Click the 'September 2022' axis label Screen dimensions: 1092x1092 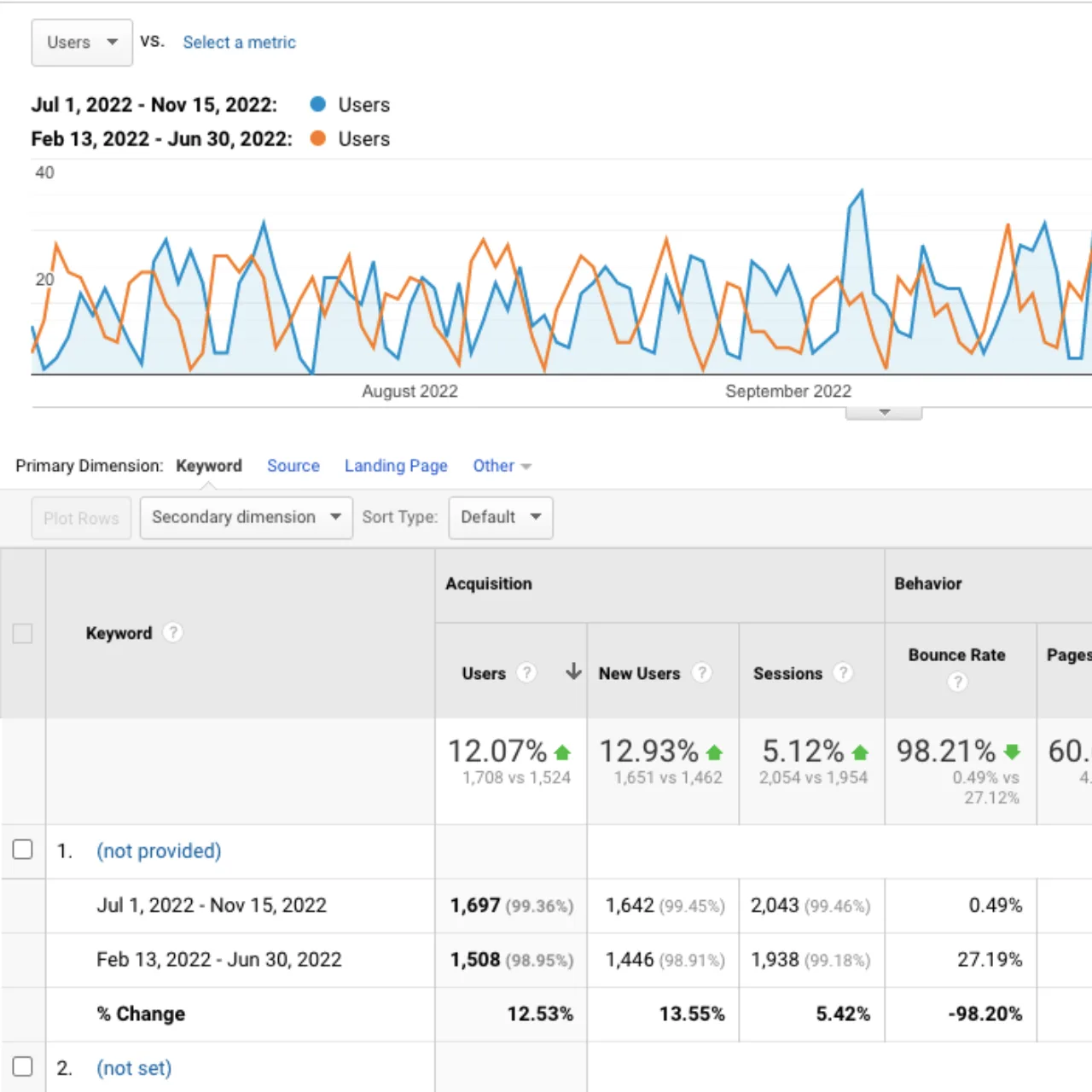(788, 391)
